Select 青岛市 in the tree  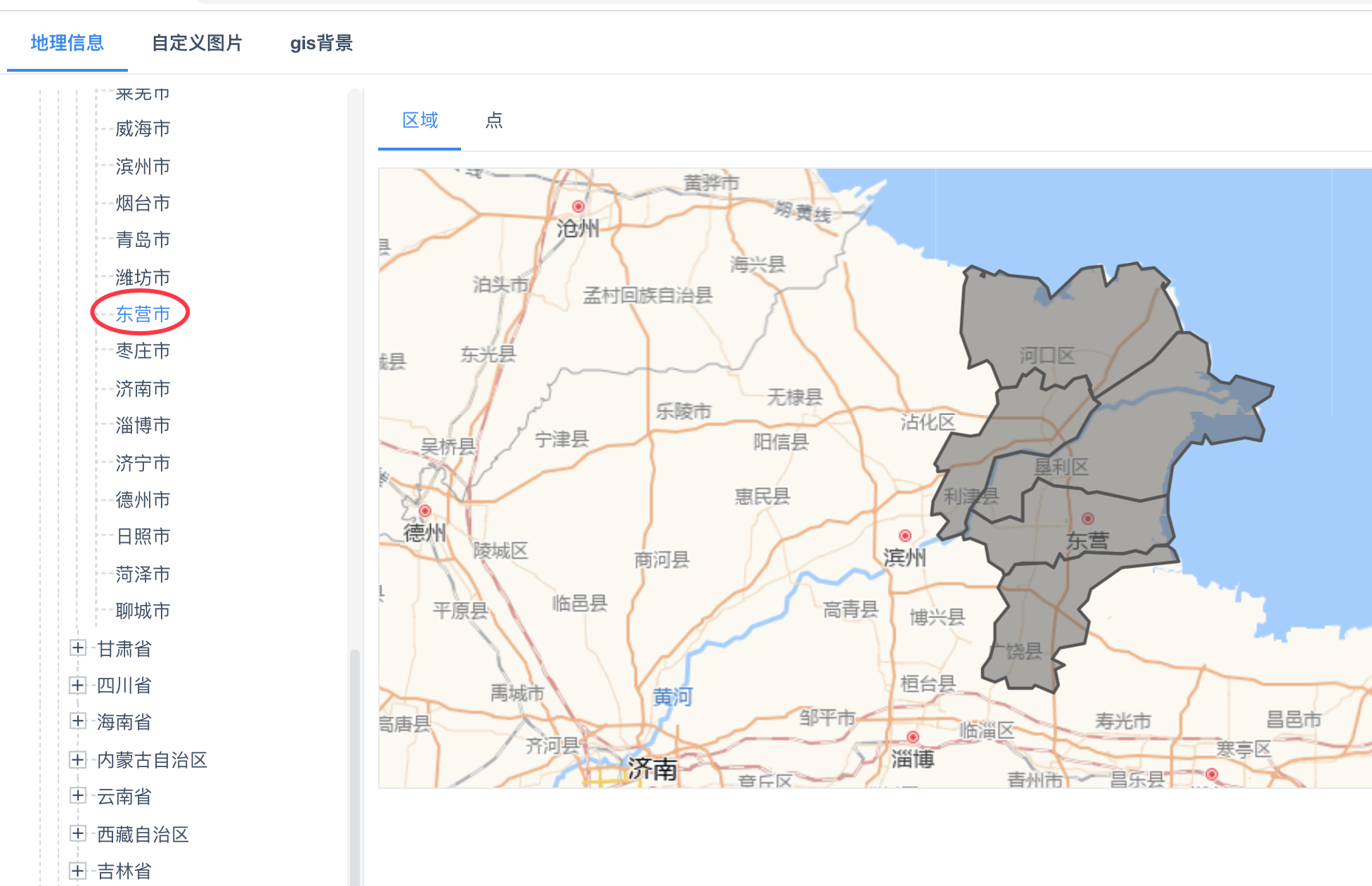(143, 240)
